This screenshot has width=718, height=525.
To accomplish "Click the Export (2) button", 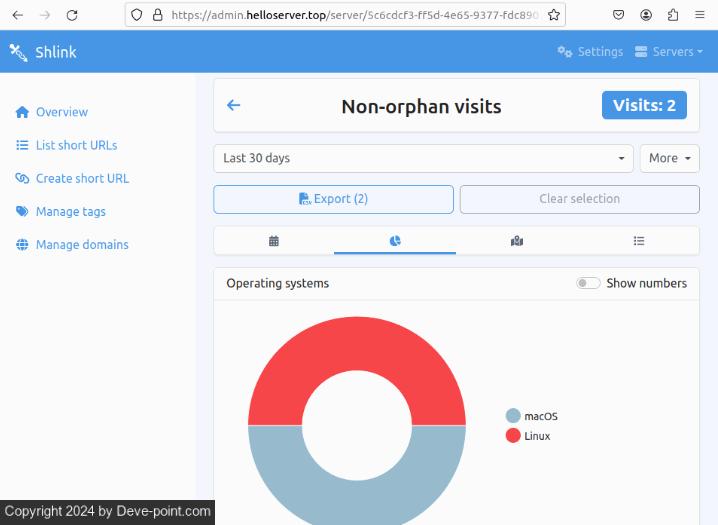I will coord(334,199).
